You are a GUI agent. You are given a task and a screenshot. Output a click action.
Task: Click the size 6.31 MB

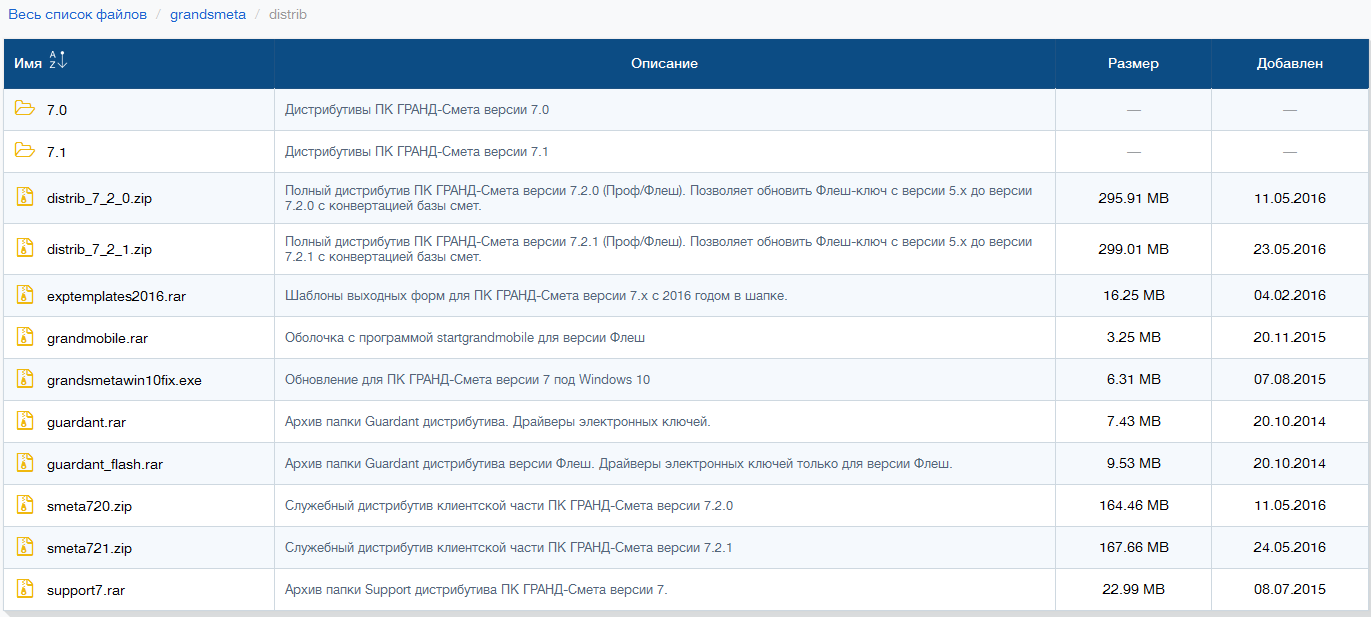click(1133, 380)
